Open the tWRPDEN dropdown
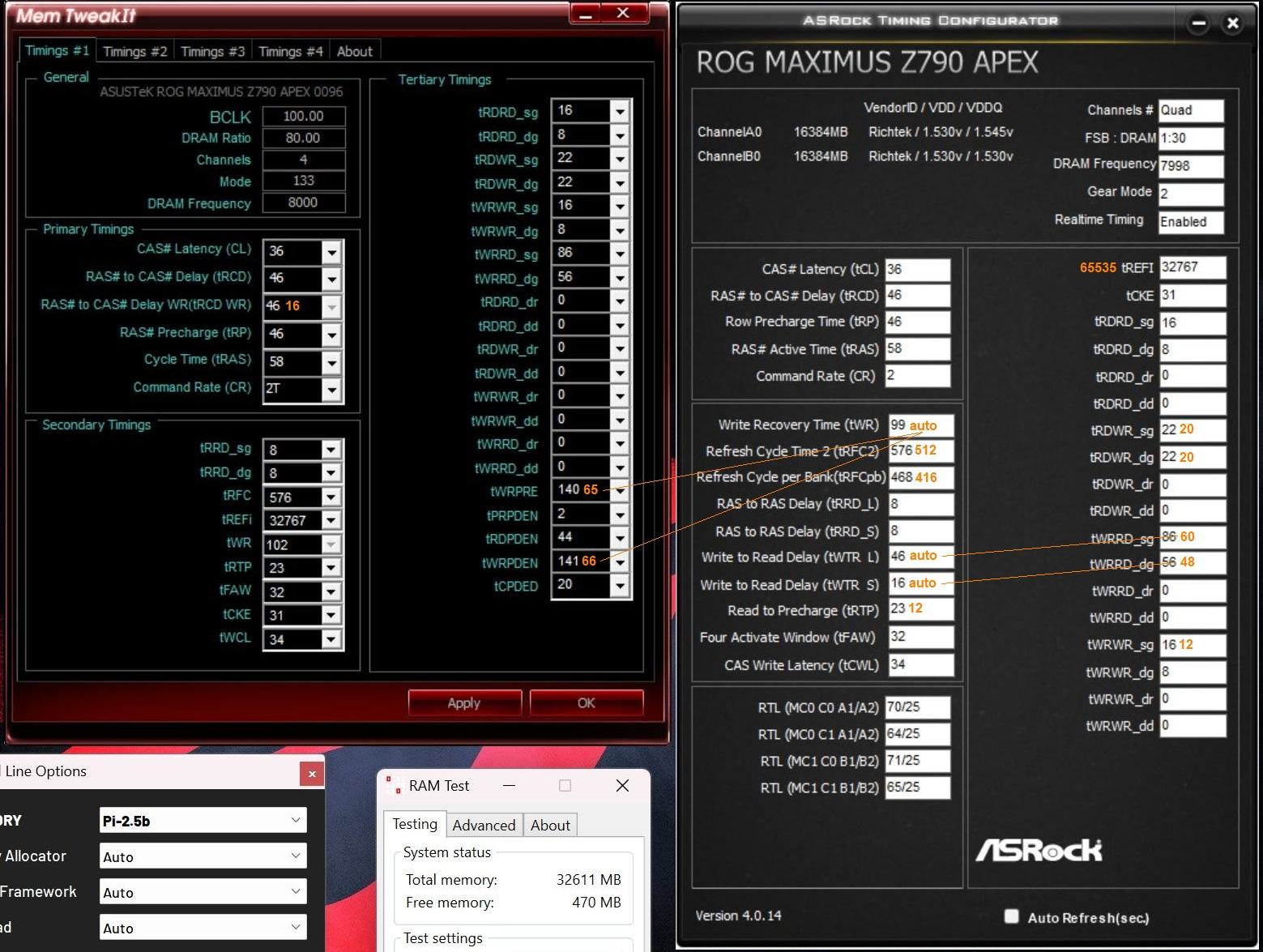The image size is (1263, 952). [620, 561]
